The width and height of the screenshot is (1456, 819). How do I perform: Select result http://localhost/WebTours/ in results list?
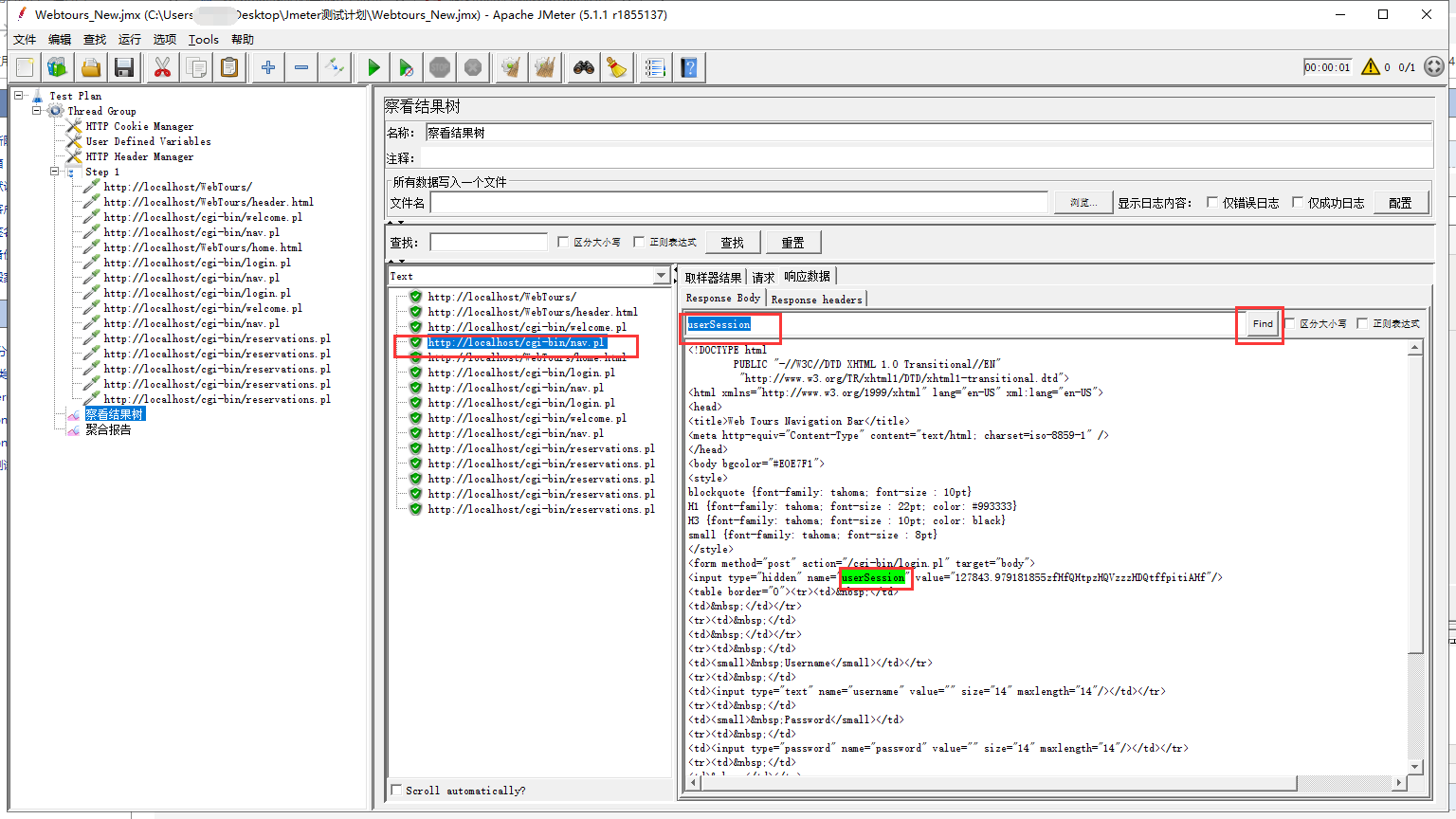click(501, 297)
